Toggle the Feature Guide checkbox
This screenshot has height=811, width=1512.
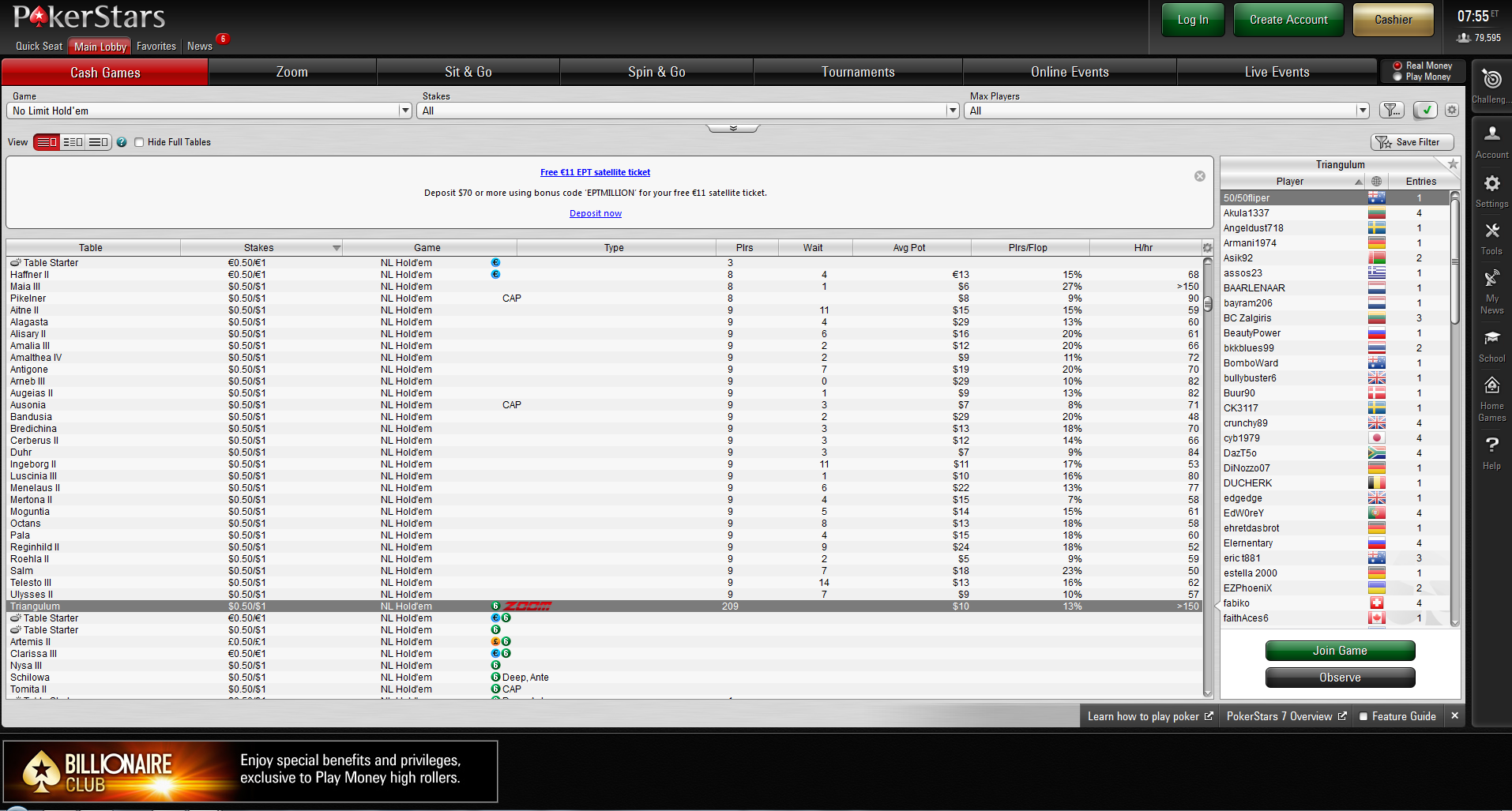point(1363,717)
